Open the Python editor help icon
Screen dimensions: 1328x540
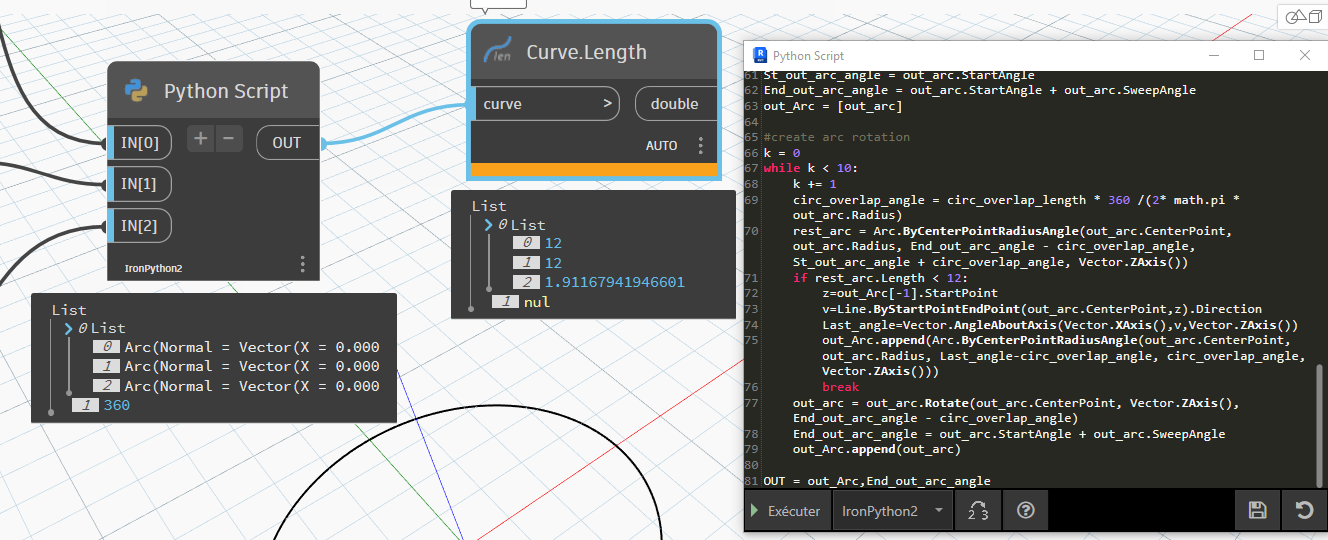[x=1025, y=511]
